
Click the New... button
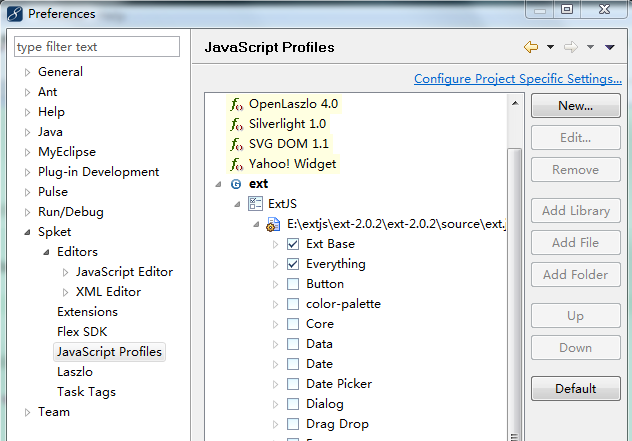[x=576, y=106]
